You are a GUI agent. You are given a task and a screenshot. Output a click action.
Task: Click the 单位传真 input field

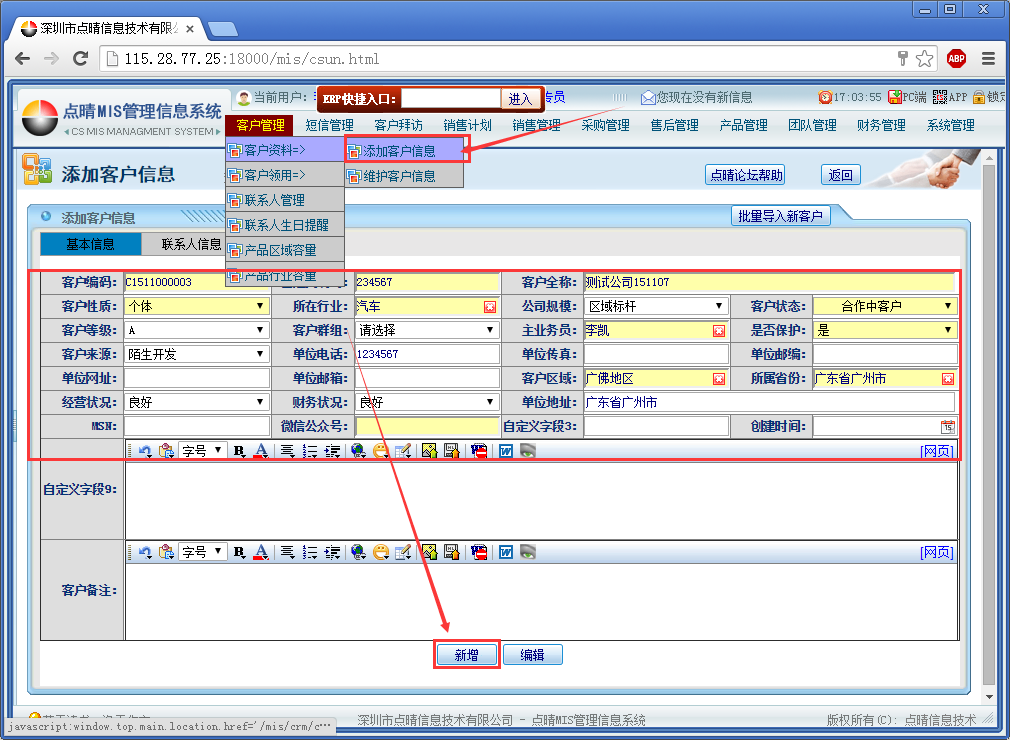click(x=656, y=354)
